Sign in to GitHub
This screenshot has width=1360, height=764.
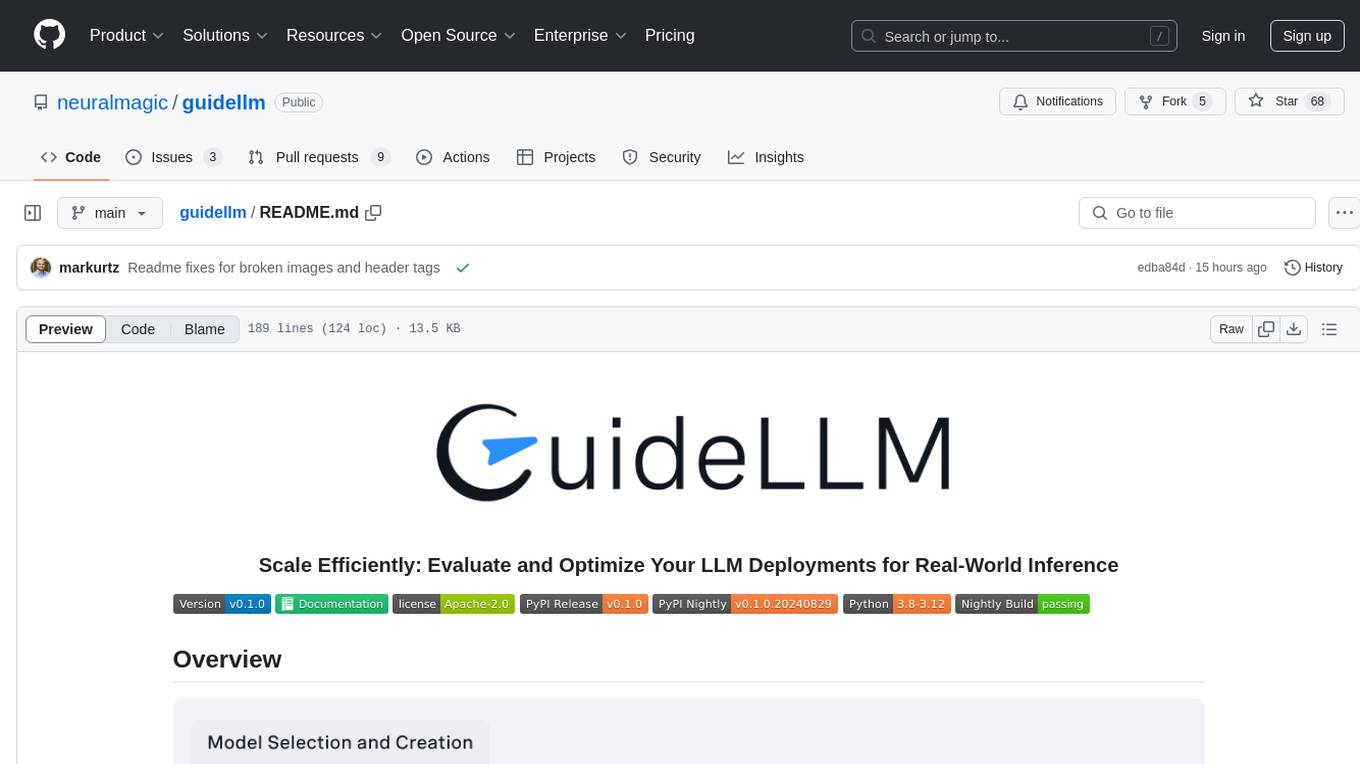(1223, 36)
